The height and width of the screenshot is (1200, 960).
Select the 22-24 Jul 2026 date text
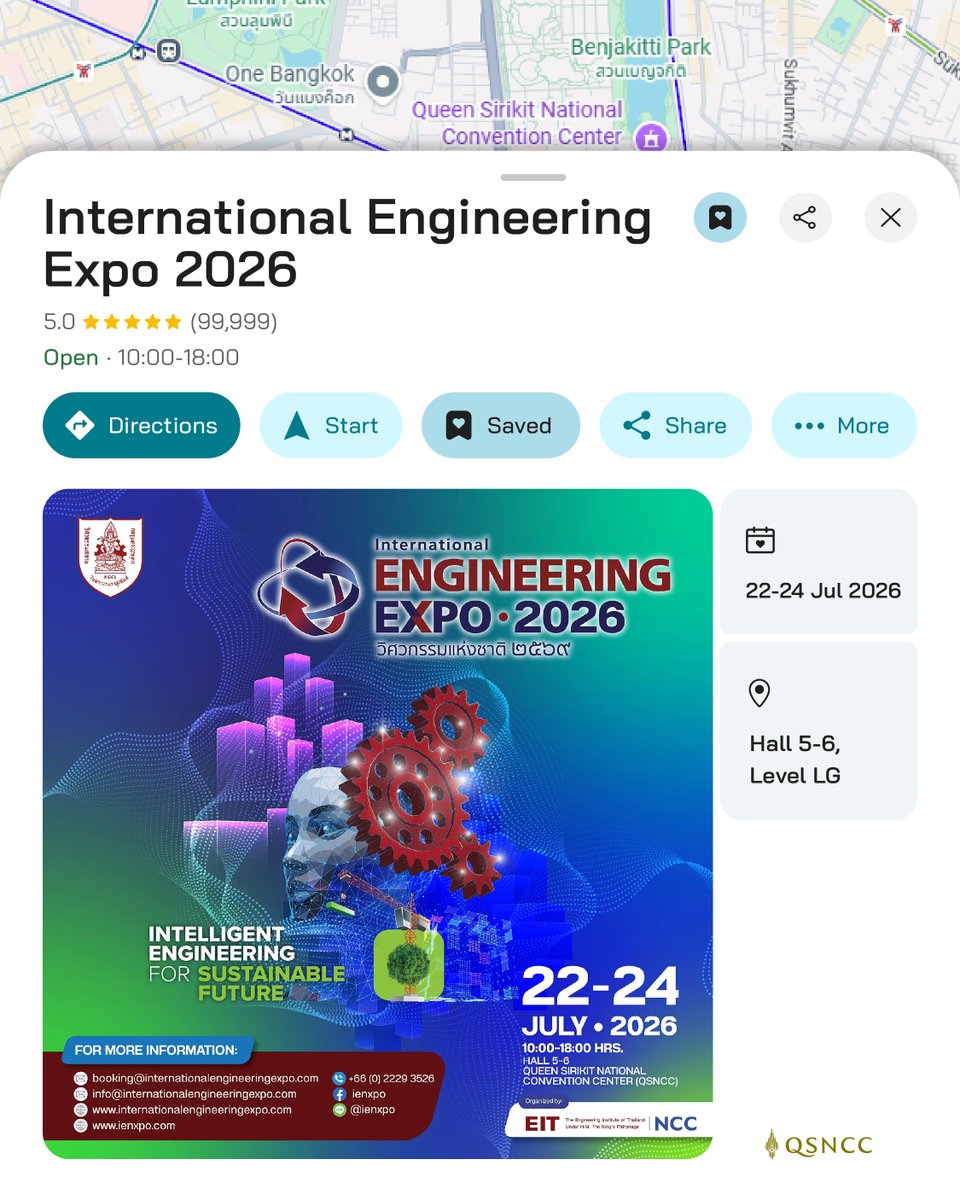[823, 590]
